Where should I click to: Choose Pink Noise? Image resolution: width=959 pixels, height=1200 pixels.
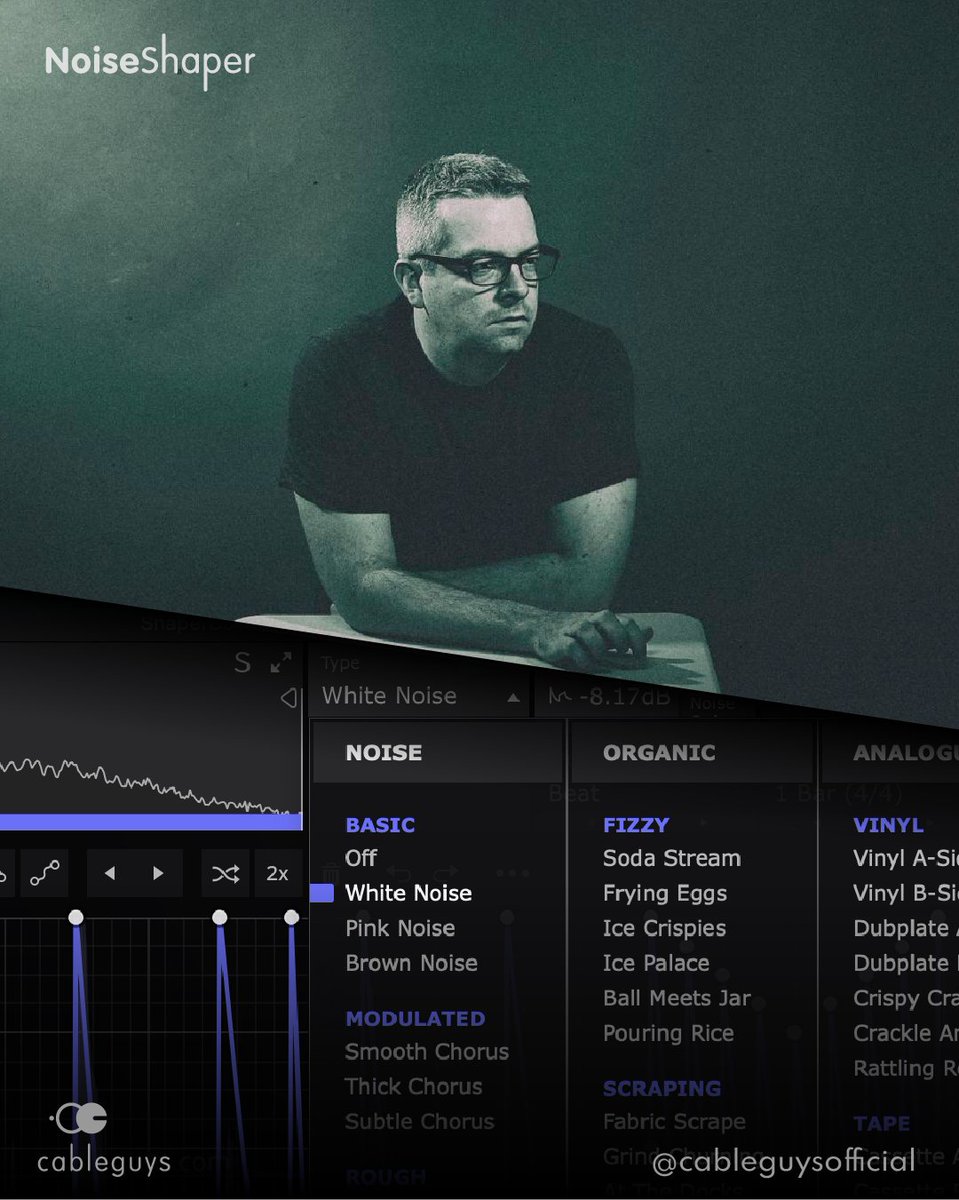point(400,928)
